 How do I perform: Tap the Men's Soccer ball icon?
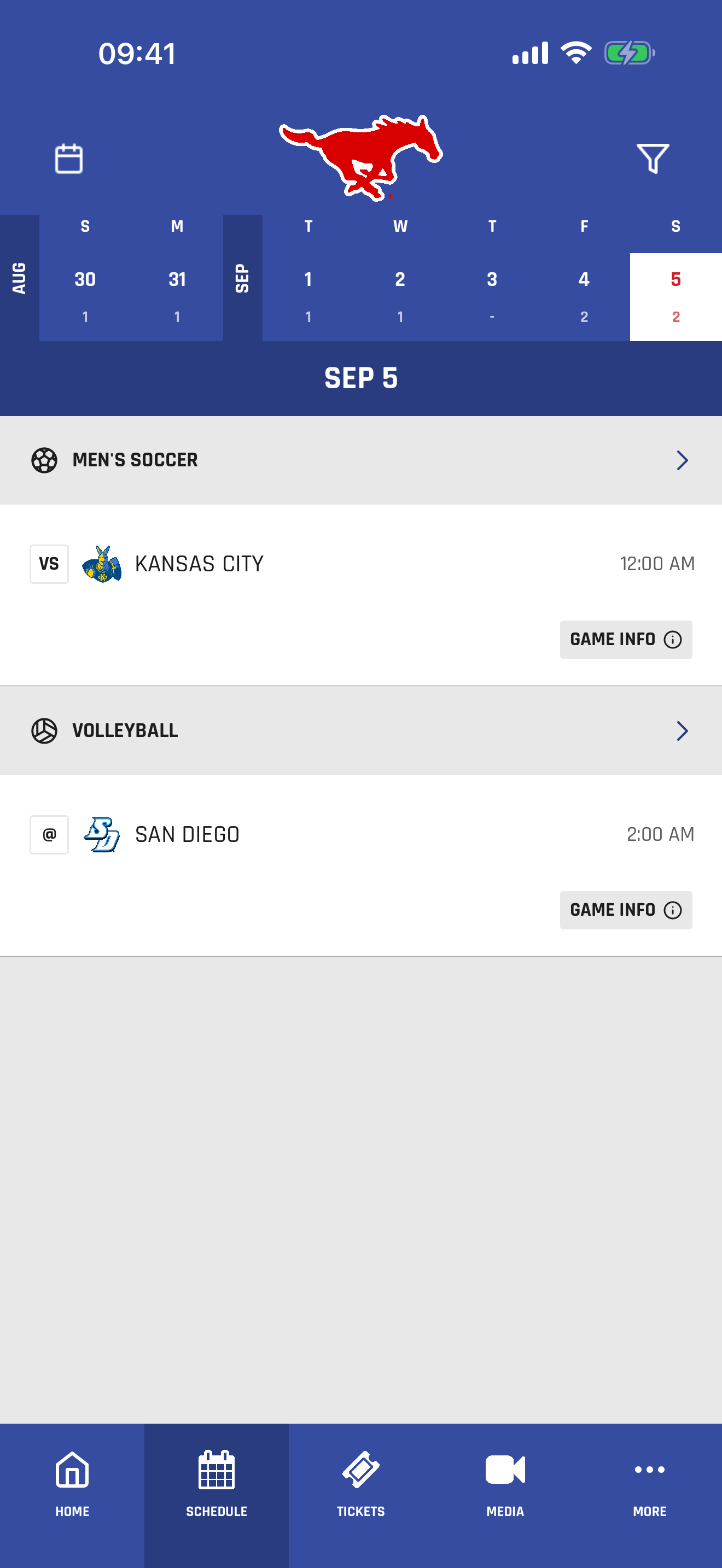click(x=44, y=460)
